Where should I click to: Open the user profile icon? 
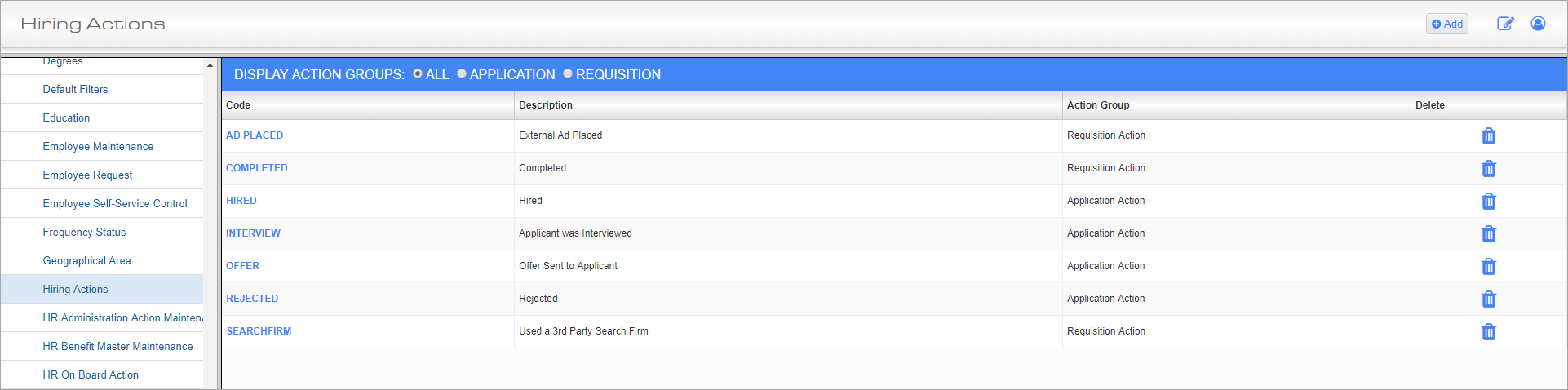(1538, 24)
